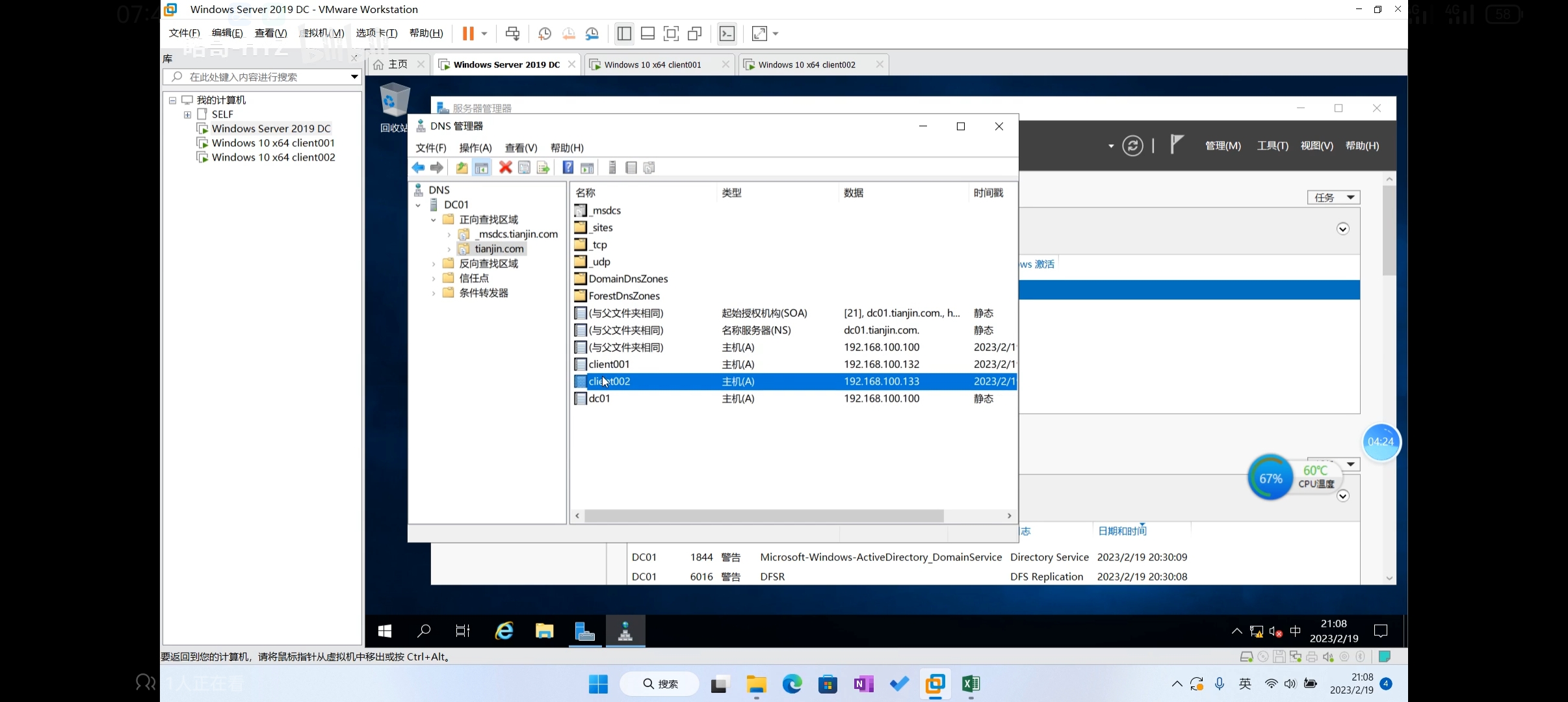
Task: Open Server Manager from the VM taskbar
Action: click(x=585, y=631)
